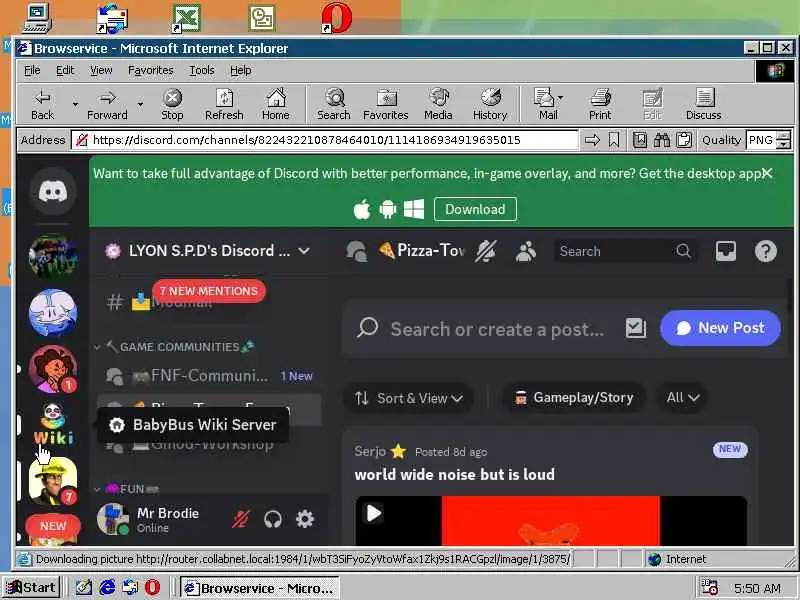Open the guidelines checklist icon beside post search
This screenshot has height=600, width=800.
click(636, 328)
